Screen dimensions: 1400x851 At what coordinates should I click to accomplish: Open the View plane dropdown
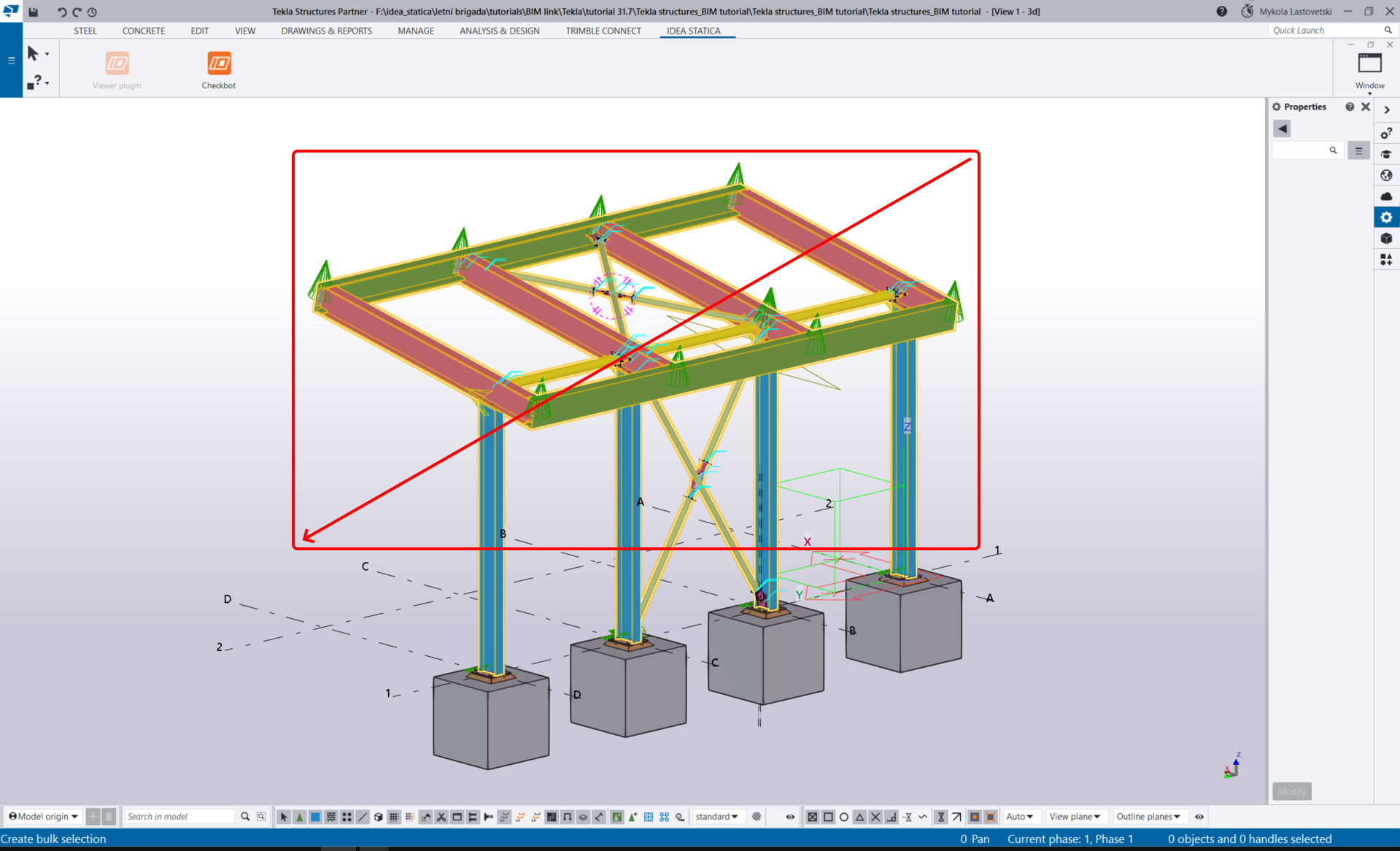click(1075, 817)
